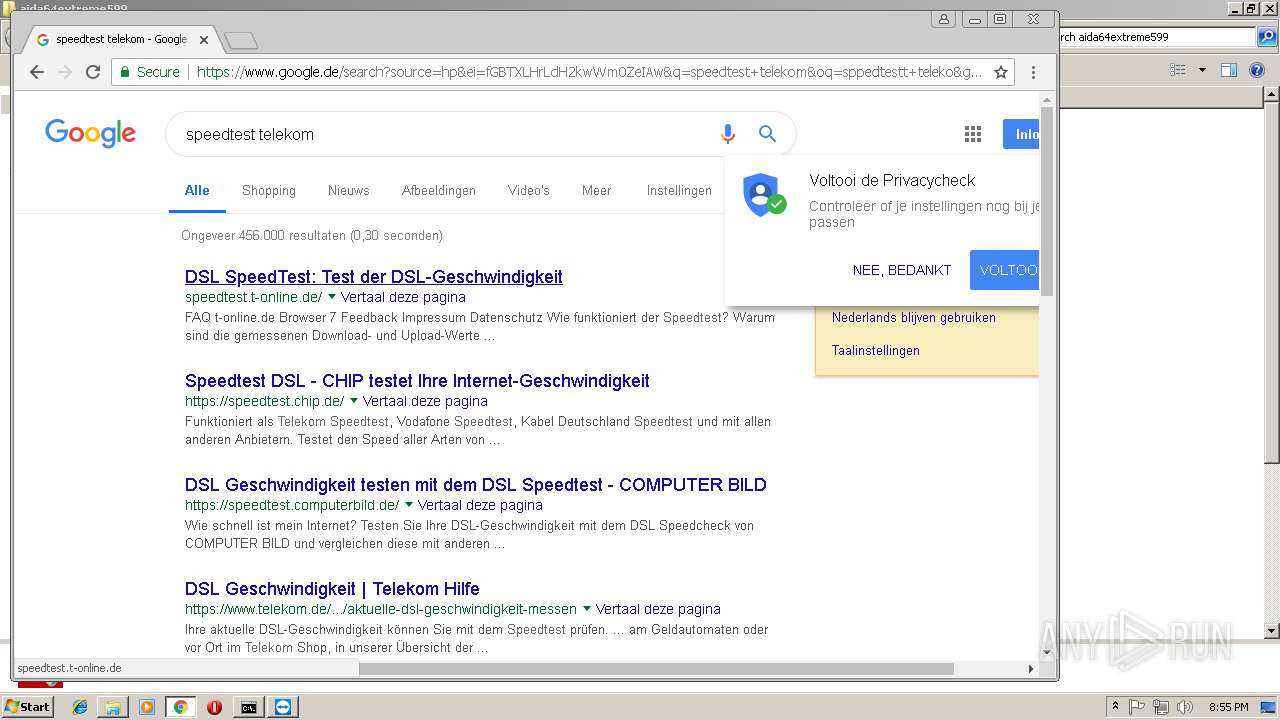This screenshot has height=720, width=1280.
Task: Click Chrome's forward arrow button
Action: pyautogui.click(x=65, y=72)
